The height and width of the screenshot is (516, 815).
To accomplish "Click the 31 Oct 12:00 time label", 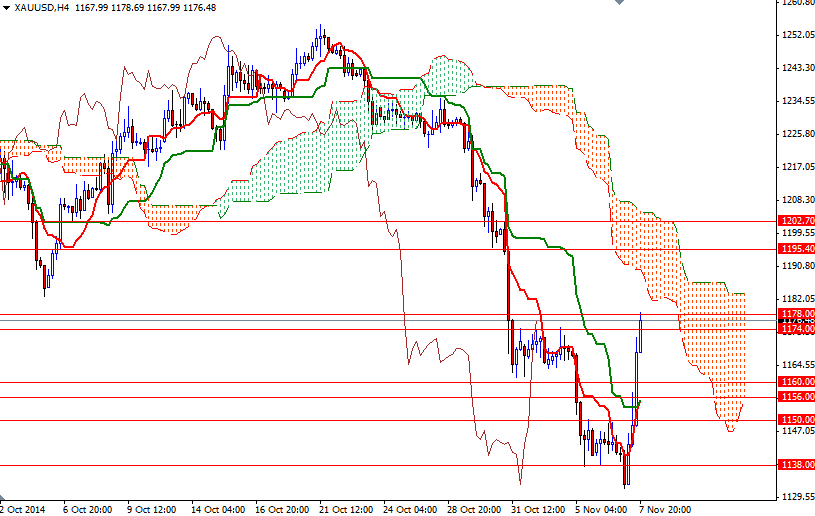I will pos(538,509).
